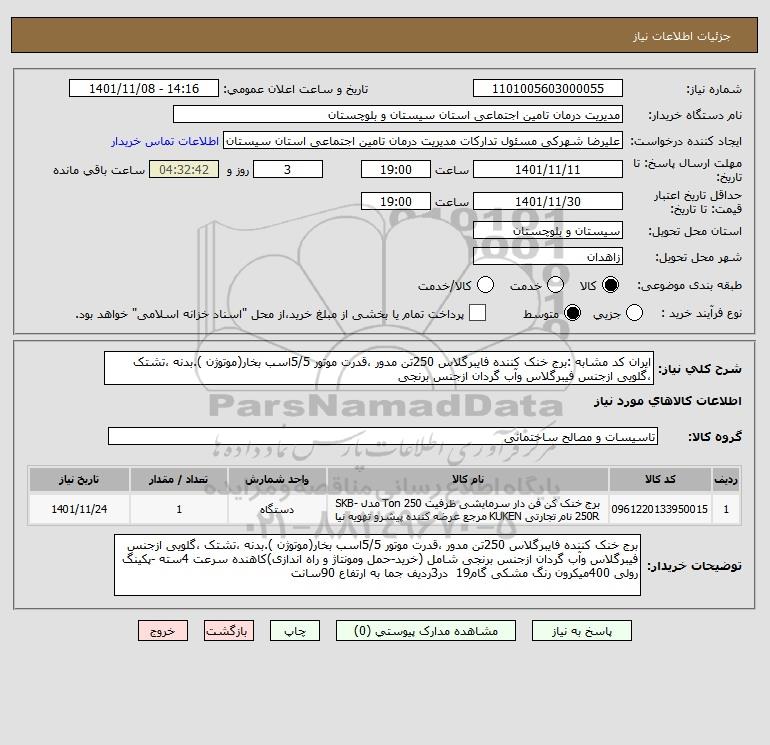Click the کد کالا column header
This screenshot has width=770, height=745.
point(660,479)
